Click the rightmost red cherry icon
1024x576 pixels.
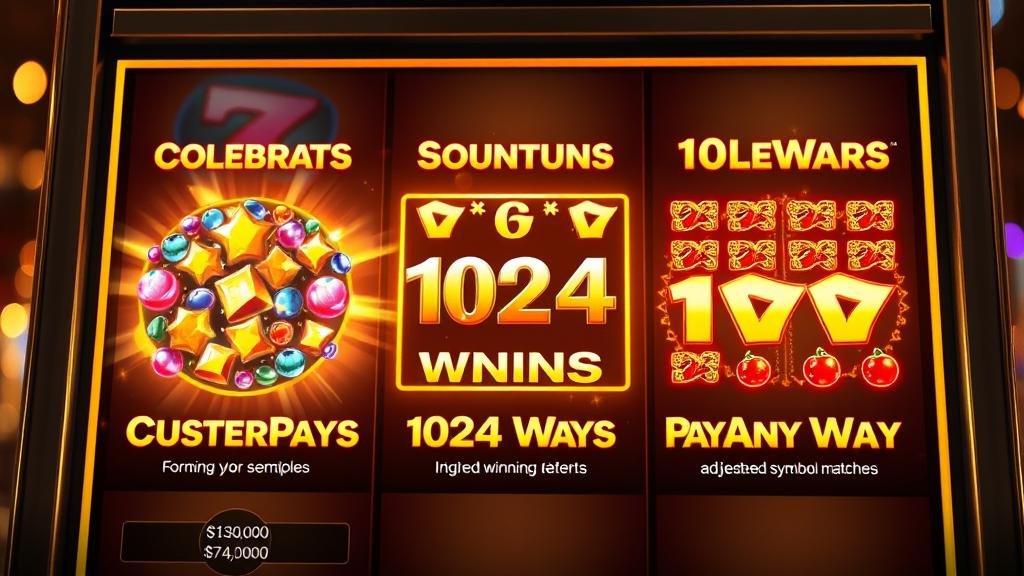(x=880, y=368)
